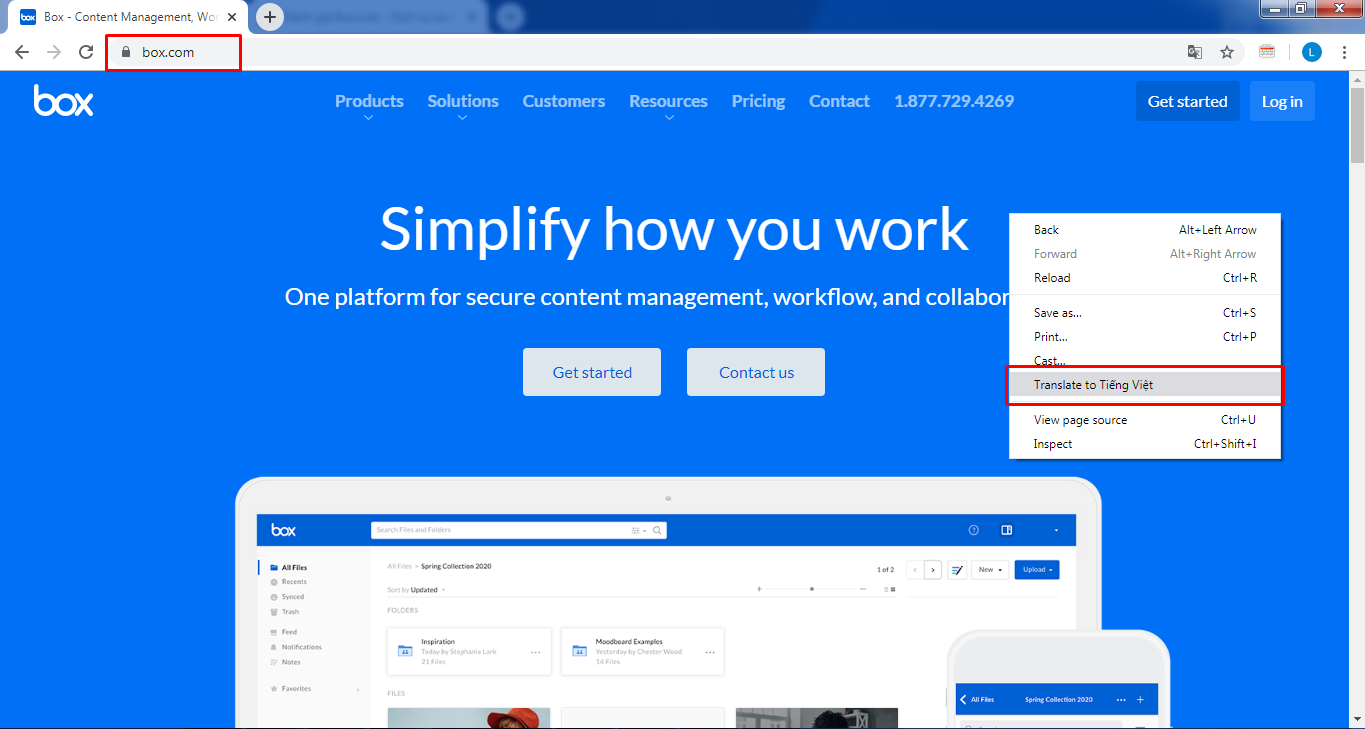Open the search filter options dropdown in the mockup
The image size is (1365, 729).
[x=639, y=530]
